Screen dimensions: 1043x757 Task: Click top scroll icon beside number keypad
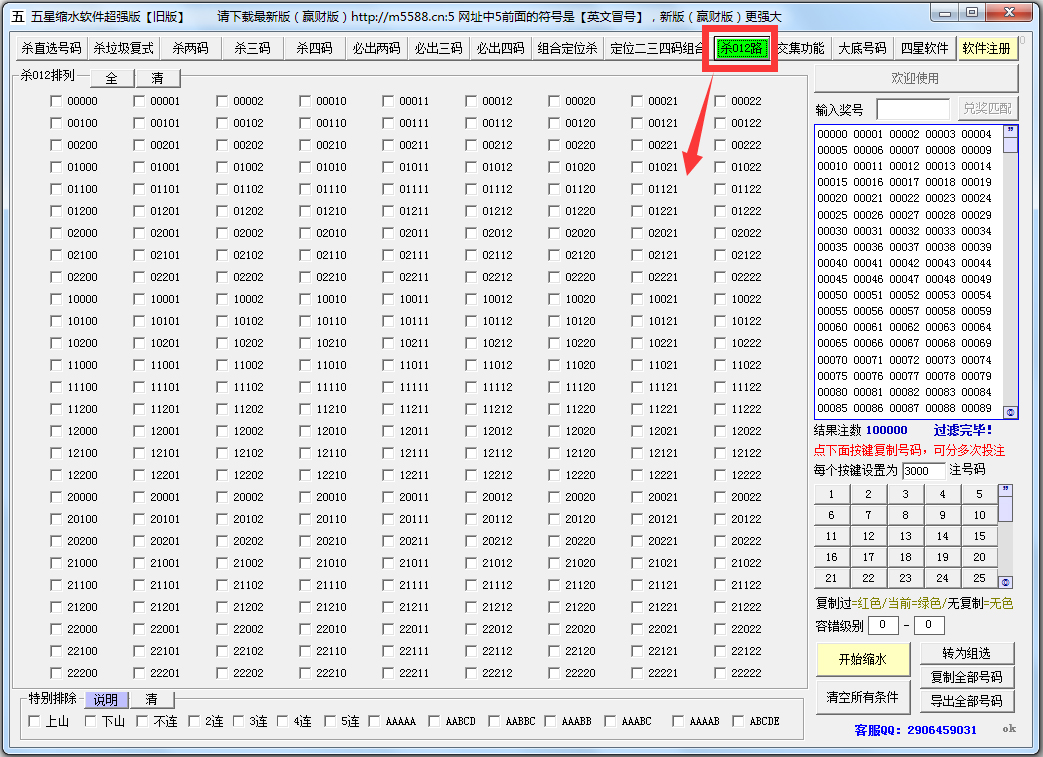tap(1005, 490)
